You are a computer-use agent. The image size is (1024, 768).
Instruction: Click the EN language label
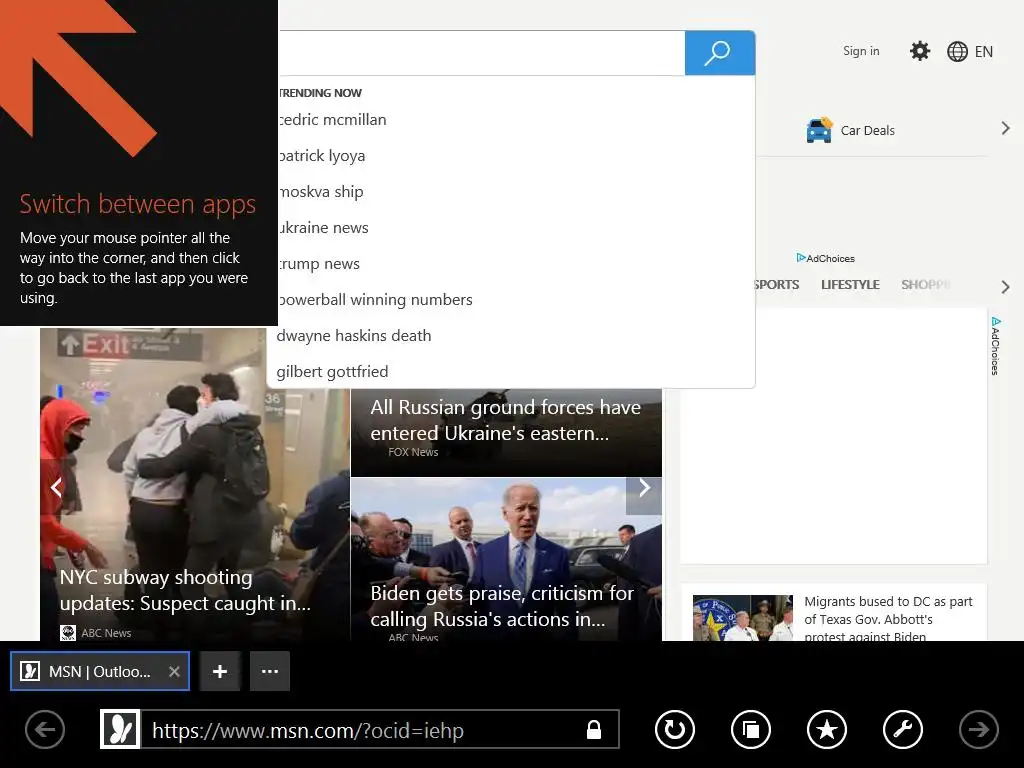(984, 52)
